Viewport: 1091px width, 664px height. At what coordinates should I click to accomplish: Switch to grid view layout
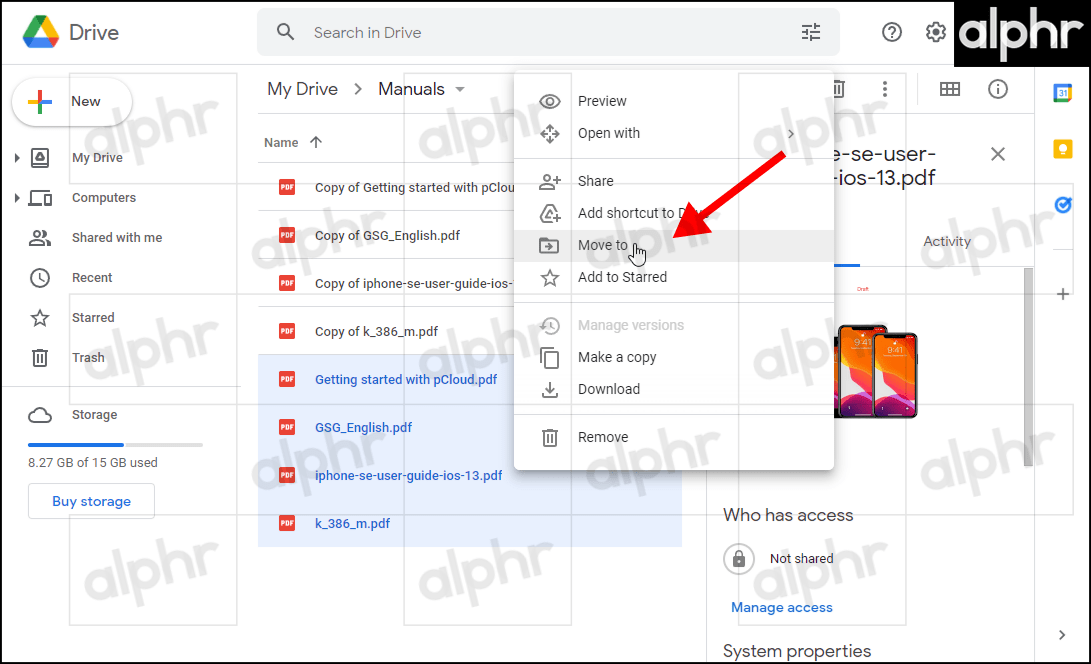click(x=949, y=89)
